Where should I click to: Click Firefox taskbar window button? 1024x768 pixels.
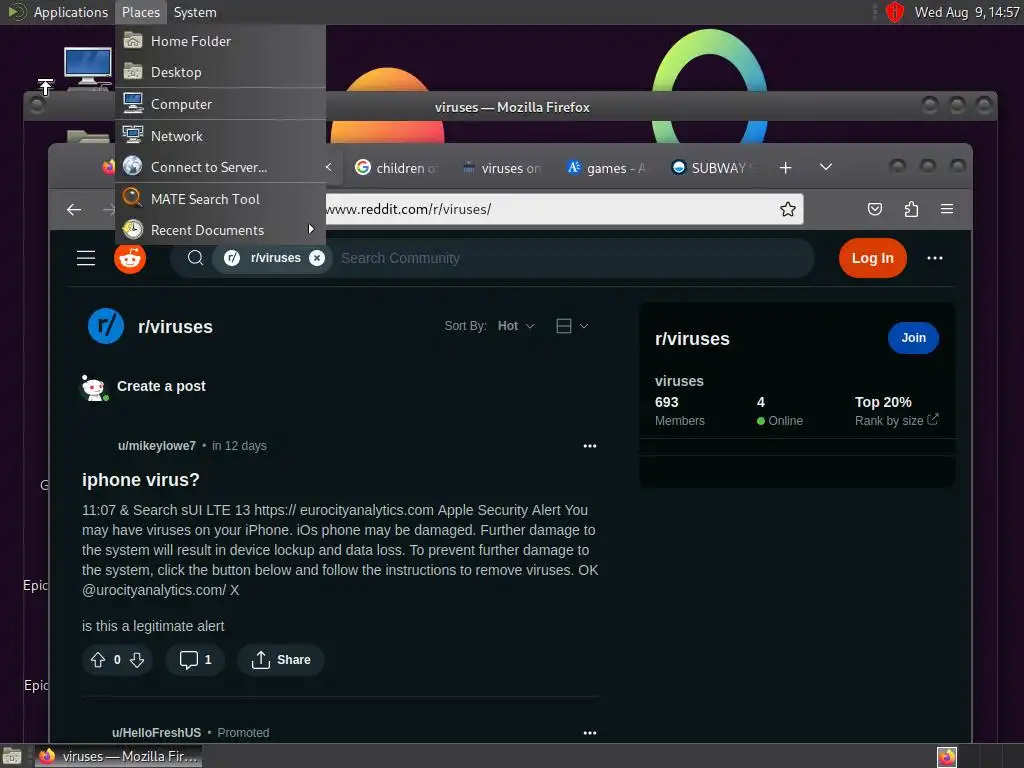[118, 756]
